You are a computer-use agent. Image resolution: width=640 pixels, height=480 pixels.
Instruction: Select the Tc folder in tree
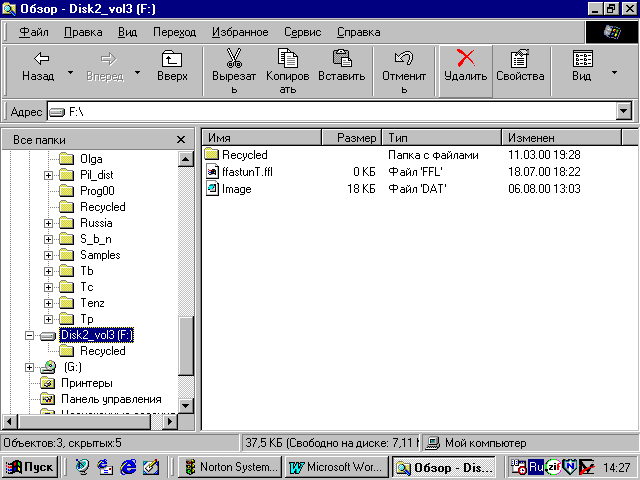(87, 287)
